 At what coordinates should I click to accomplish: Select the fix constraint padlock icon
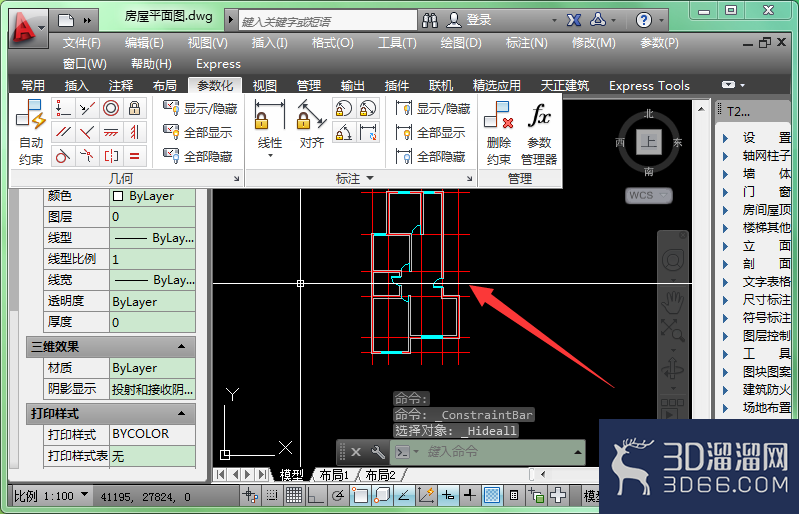pyautogui.click(x=135, y=108)
